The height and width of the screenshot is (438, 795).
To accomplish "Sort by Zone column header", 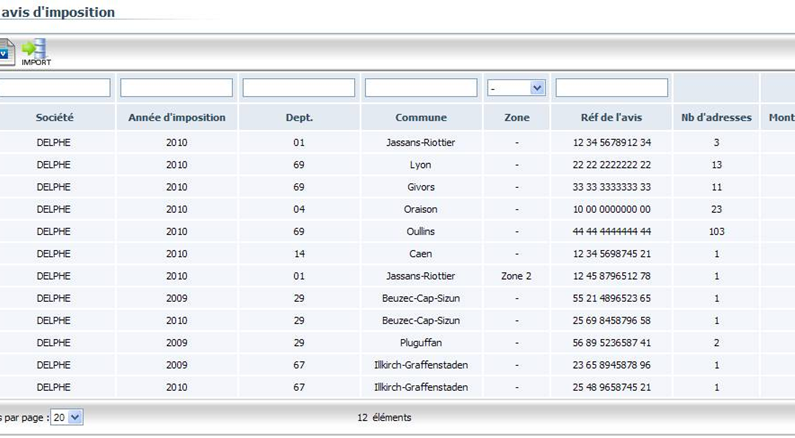I will coord(517,118).
